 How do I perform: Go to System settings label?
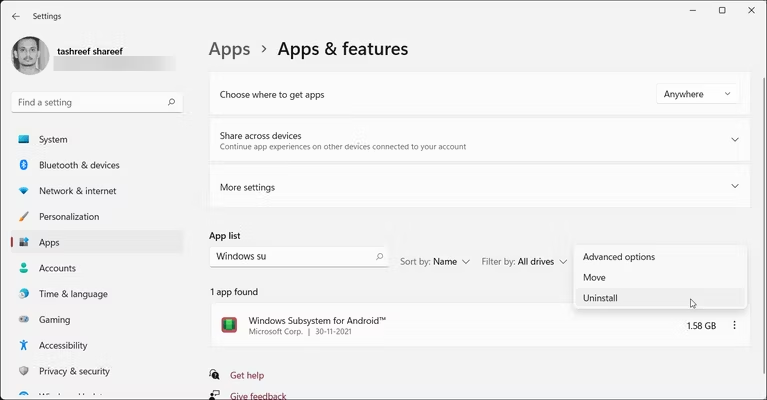point(53,139)
